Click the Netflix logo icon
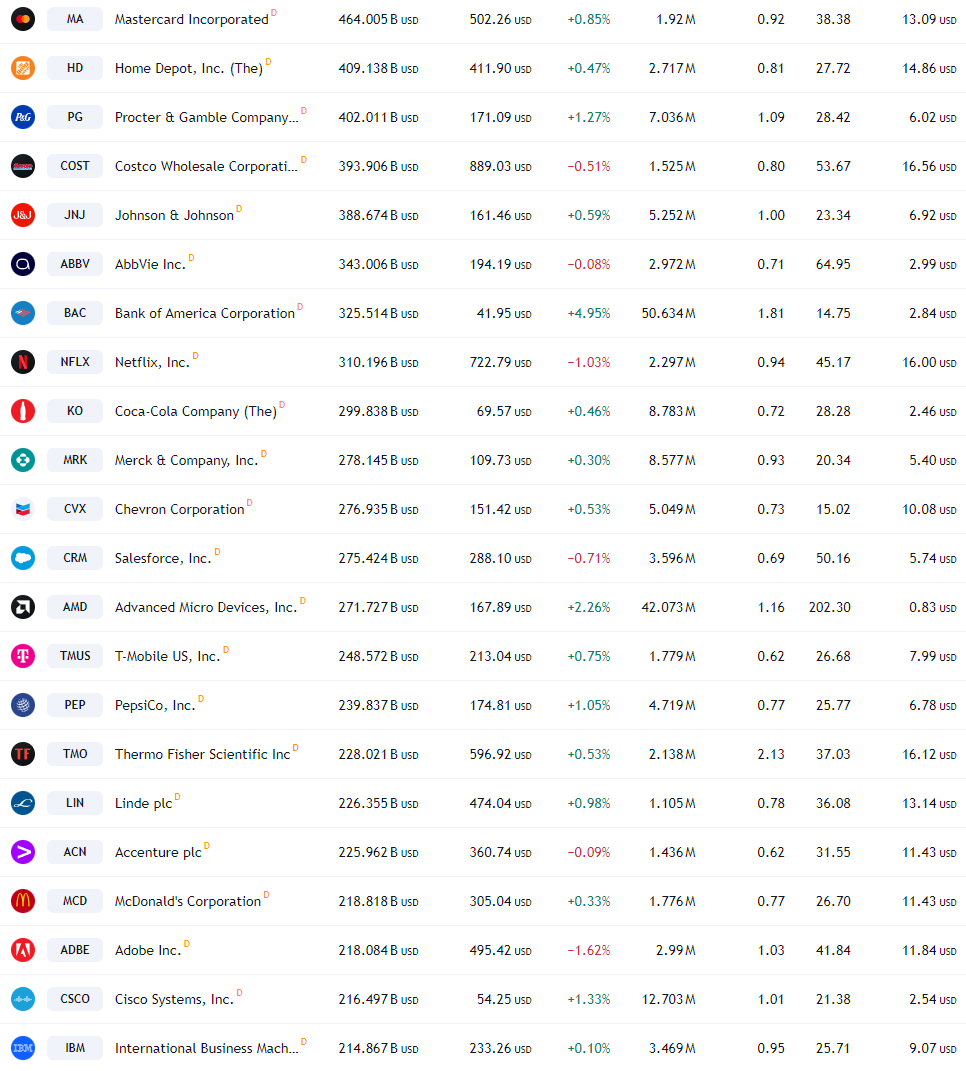Viewport: 966px width, 1071px height. pos(23,362)
